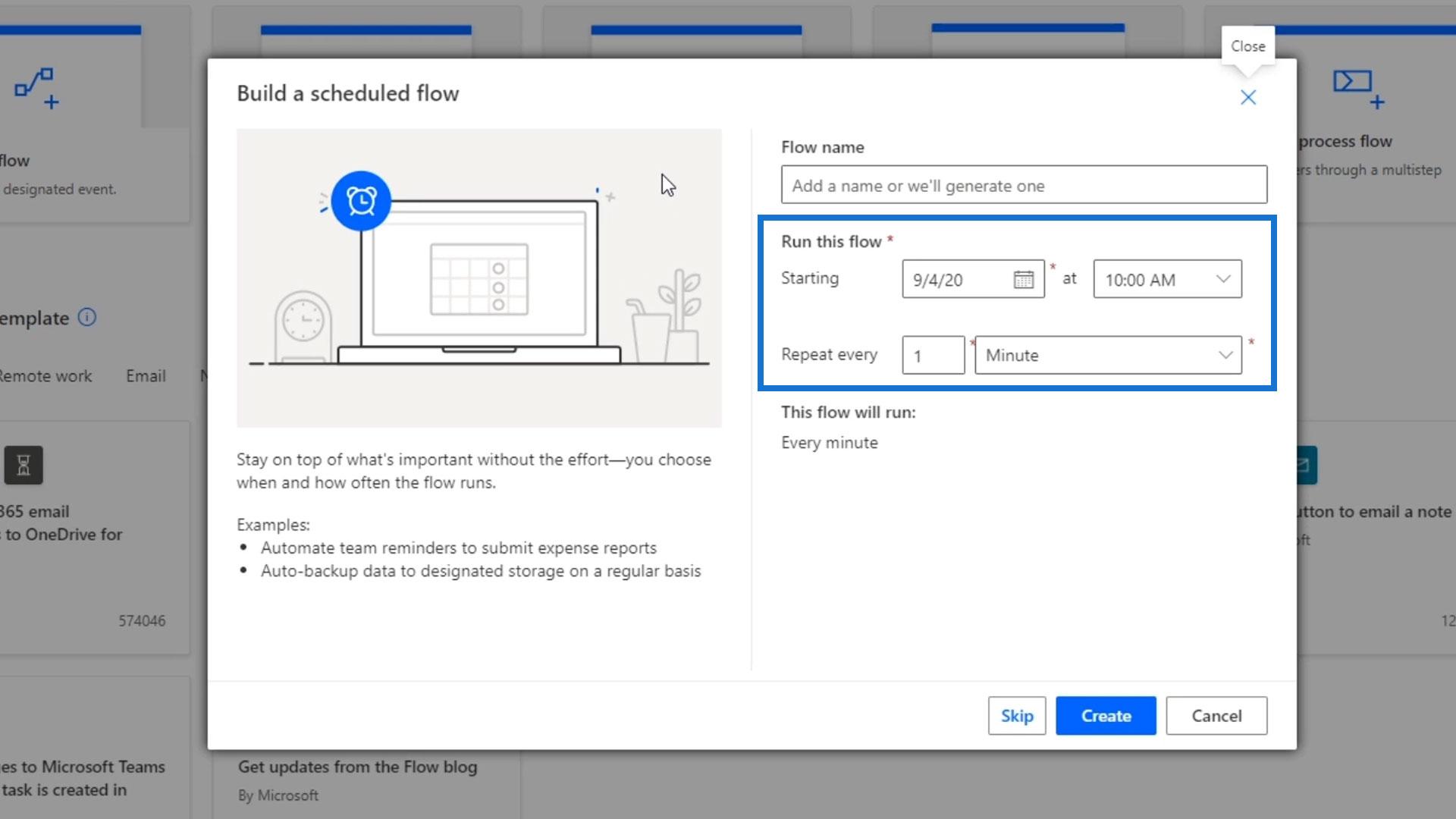Select the Remote work template tab
The image size is (1456, 819).
[x=45, y=376]
